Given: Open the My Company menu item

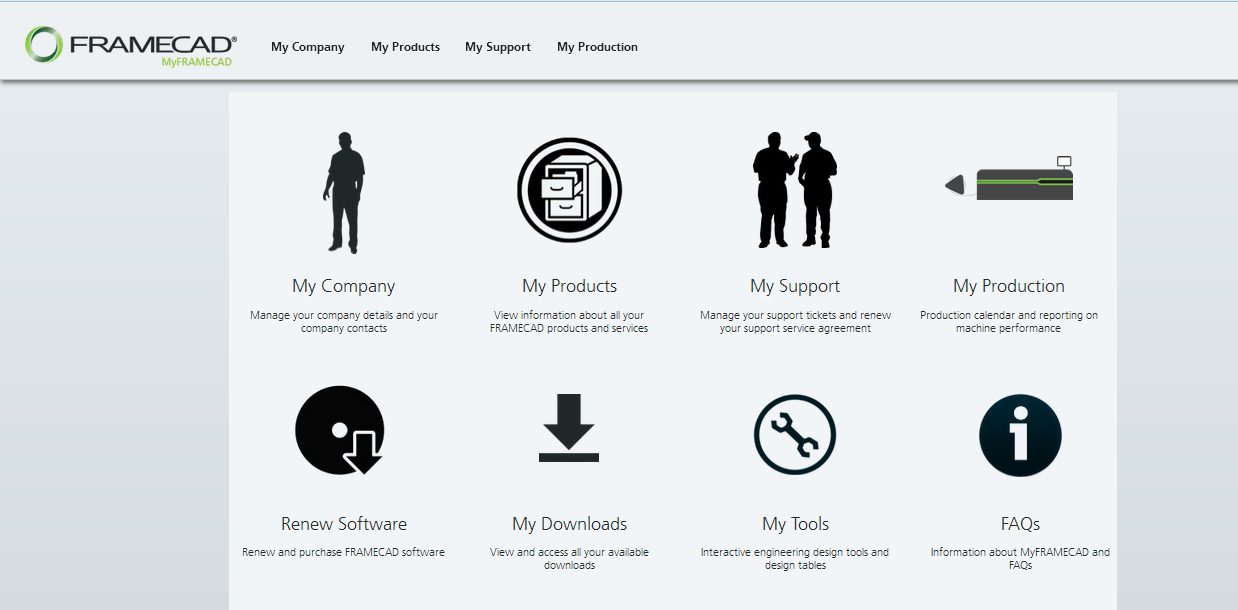Looking at the screenshot, I should [307, 47].
